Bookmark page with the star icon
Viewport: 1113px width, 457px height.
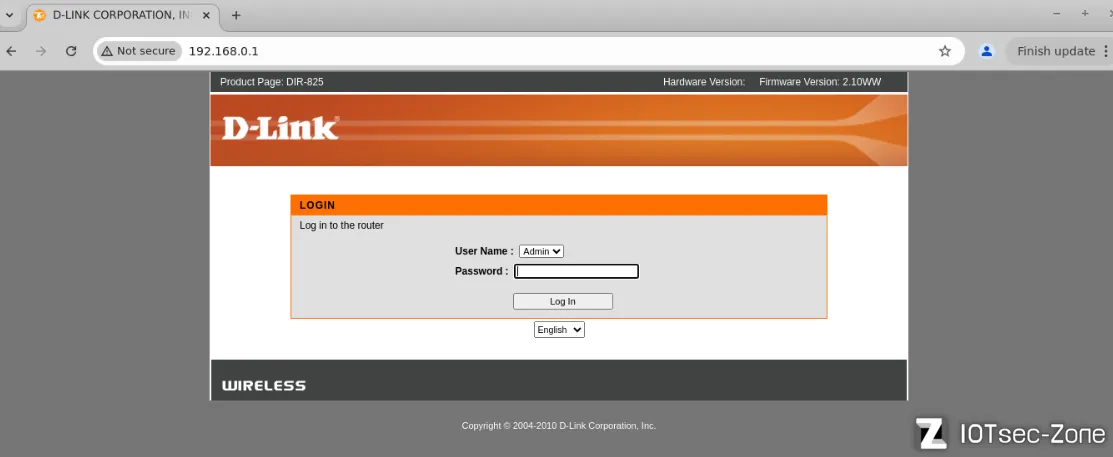click(x=945, y=51)
